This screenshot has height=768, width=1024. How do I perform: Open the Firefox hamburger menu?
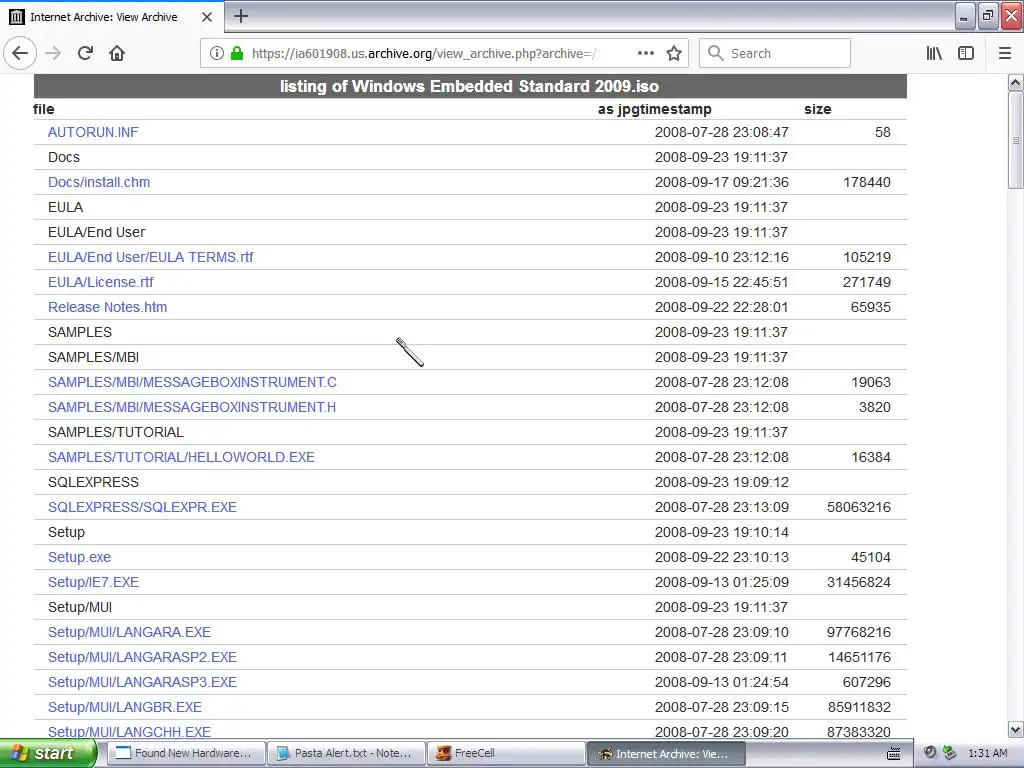tap(1004, 53)
